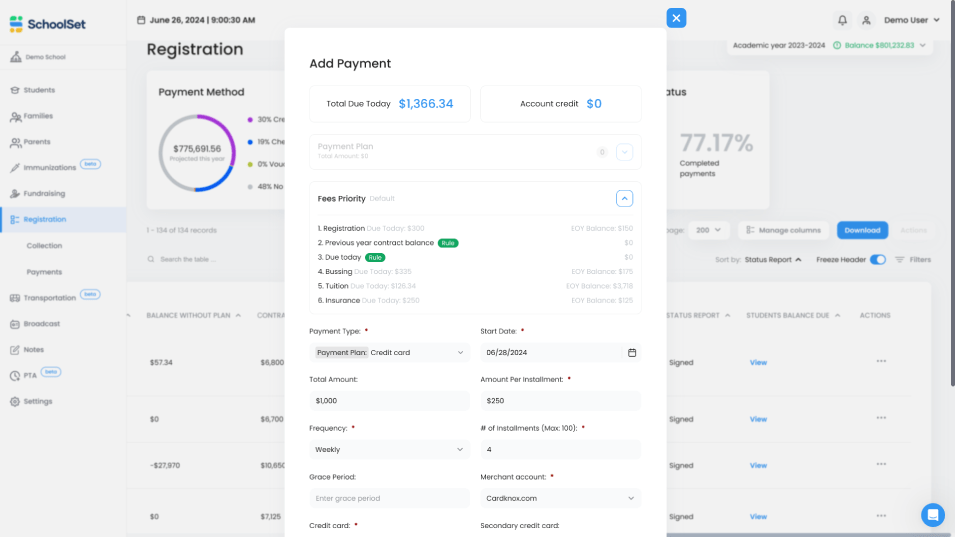Collapse the Fees Priority section
Image resolution: width=955 pixels, height=537 pixels.
click(x=624, y=198)
